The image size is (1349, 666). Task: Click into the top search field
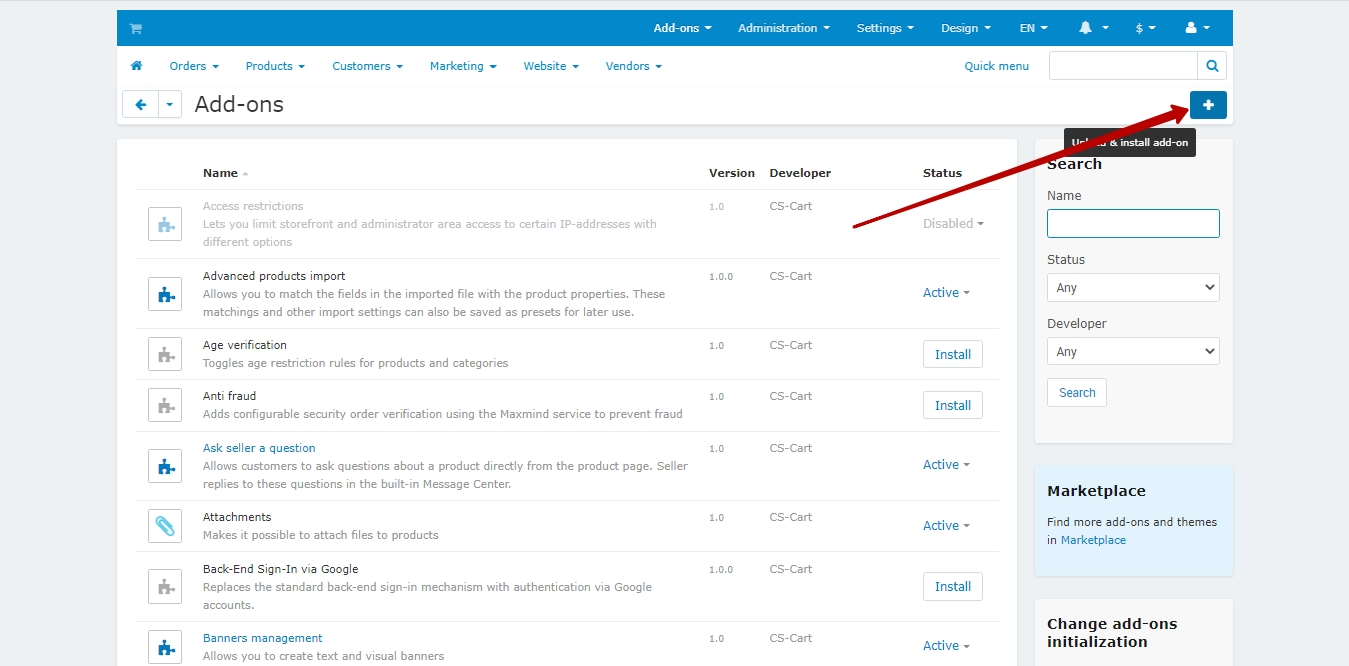[x=1123, y=66]
